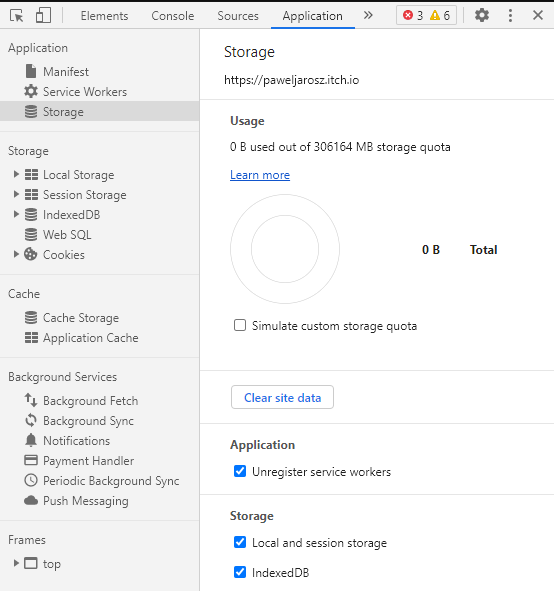Open DevTools settings gear icon

[482, 15]
